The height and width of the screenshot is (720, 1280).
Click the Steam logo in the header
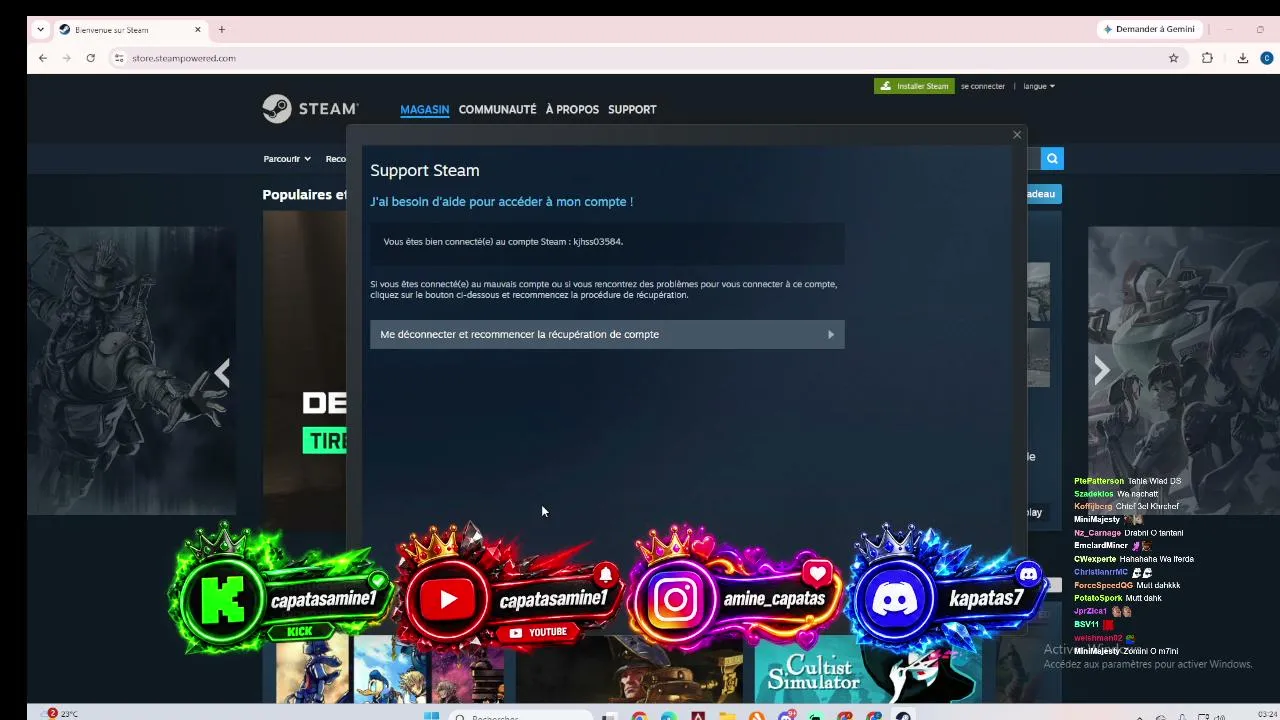310,109
